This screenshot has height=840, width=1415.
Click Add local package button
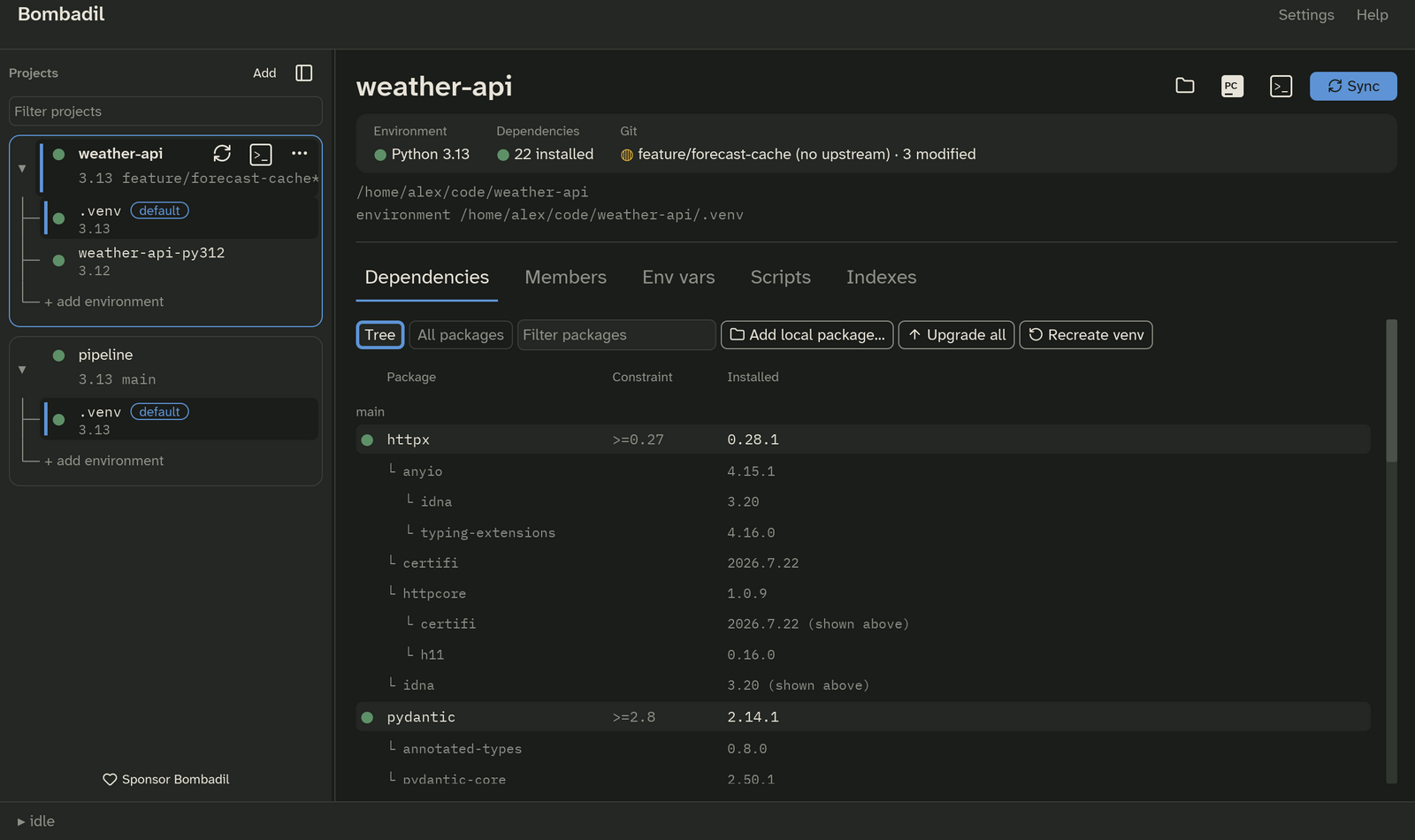[807, 335]
